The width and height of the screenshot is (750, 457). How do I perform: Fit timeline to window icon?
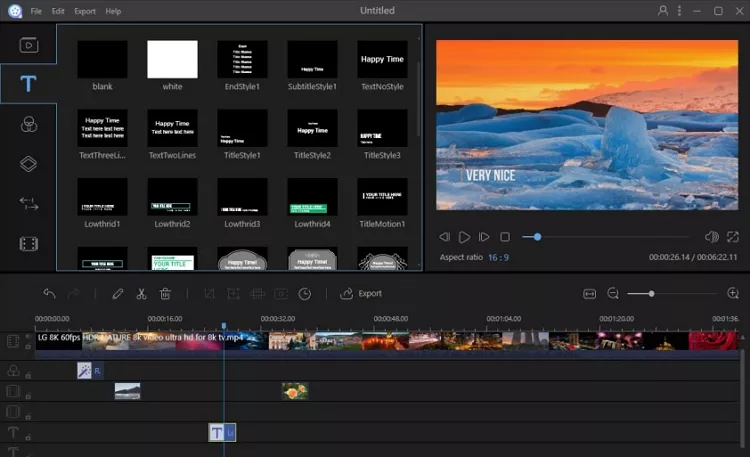coord(590,293)
